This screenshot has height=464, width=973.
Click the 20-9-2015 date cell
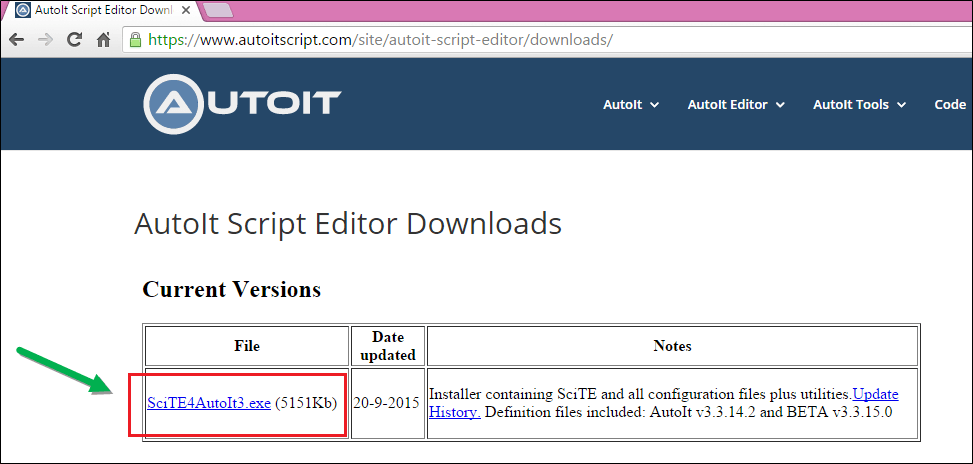click(x=388, y=403)
